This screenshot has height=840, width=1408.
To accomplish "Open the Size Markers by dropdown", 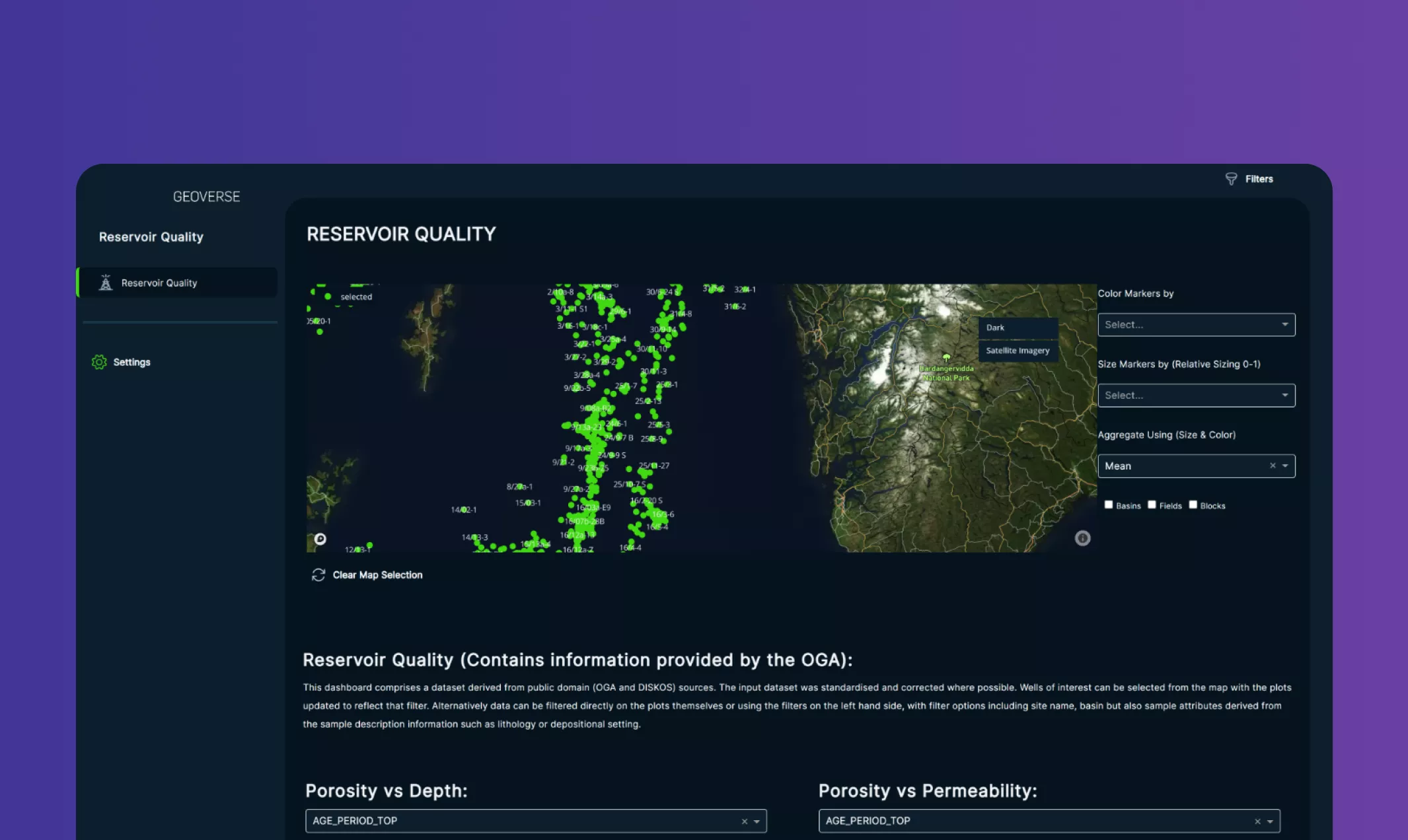I will (x=1196, y=396).
